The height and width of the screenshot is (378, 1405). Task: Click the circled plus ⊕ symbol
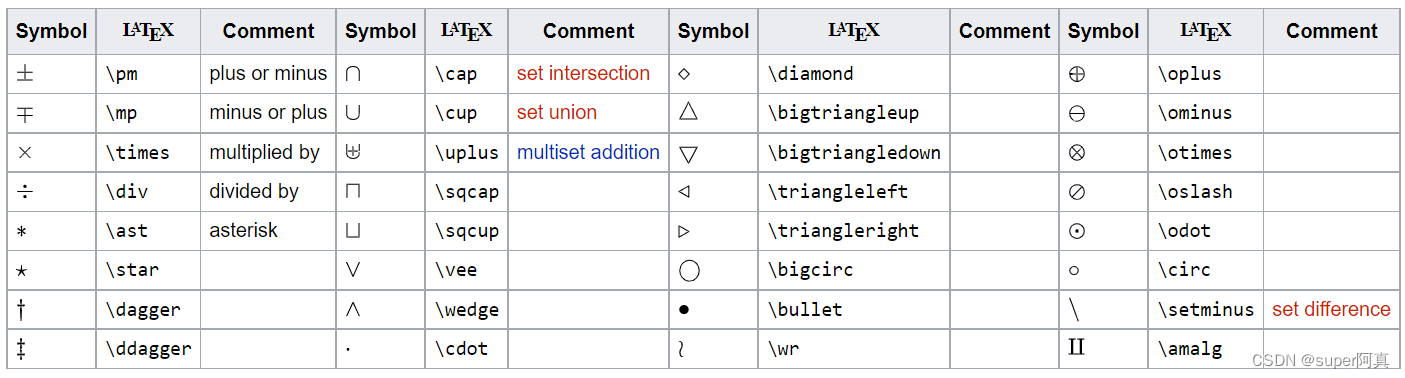click(1077, 74)
